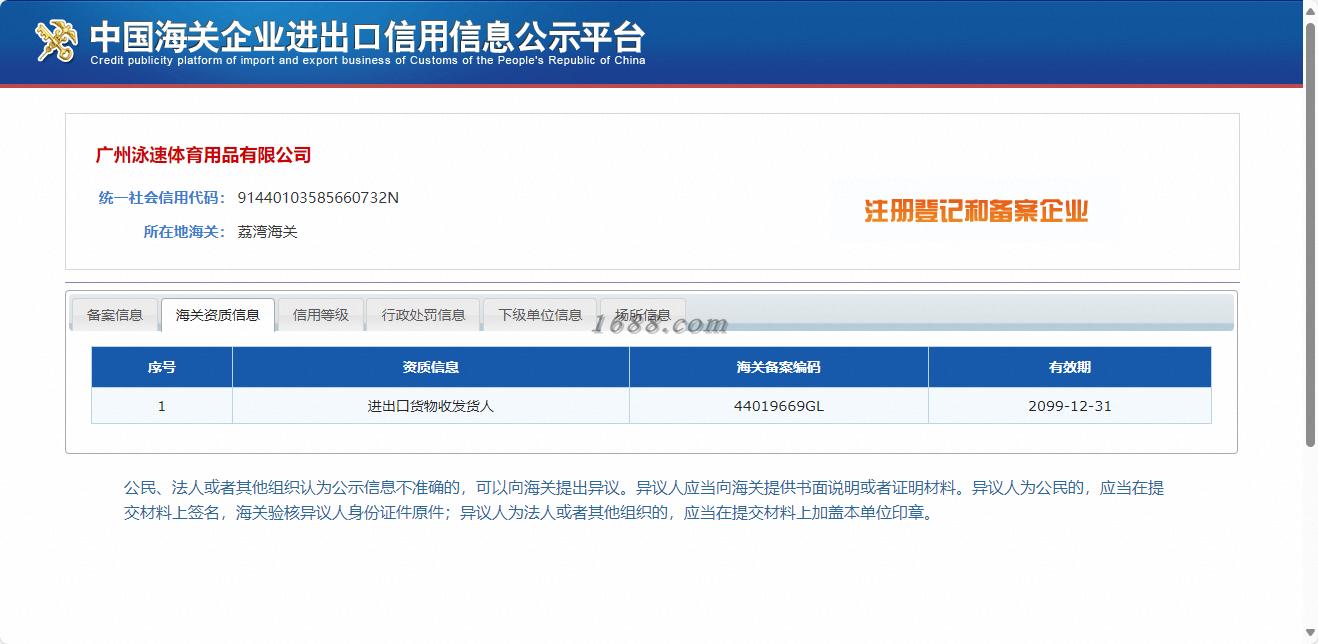Click the 注册登记和备案企业 banner
This screenshot has height=644, width=1318.
click(976, 211)
